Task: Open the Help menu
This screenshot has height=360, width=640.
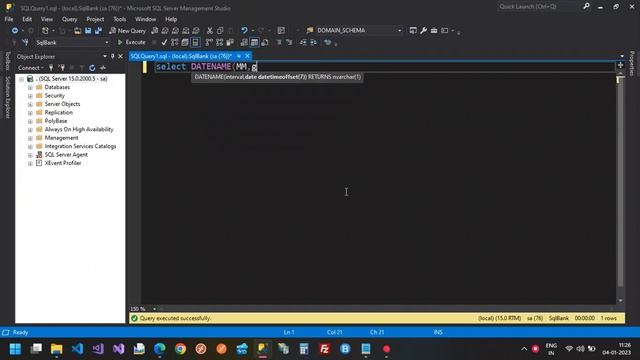Action: (x=171, y=19)
